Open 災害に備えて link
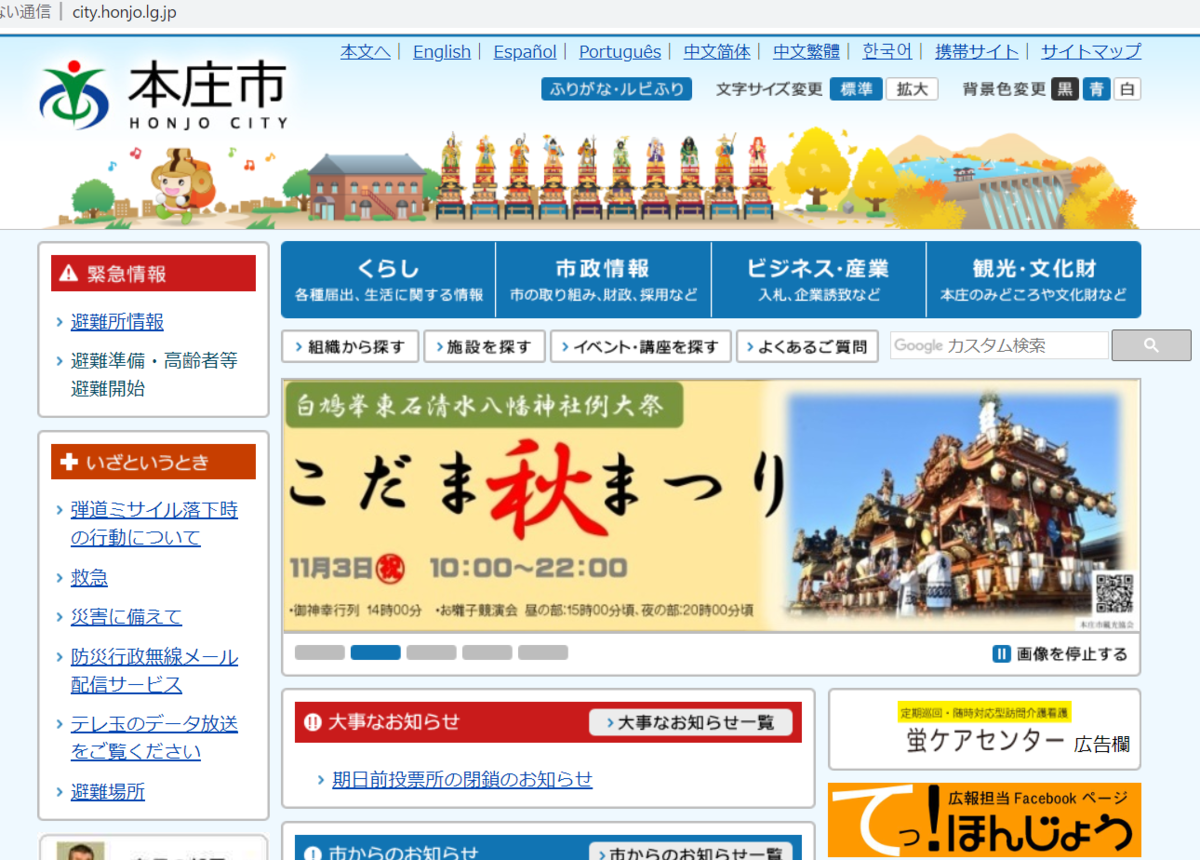 point(126,617)
